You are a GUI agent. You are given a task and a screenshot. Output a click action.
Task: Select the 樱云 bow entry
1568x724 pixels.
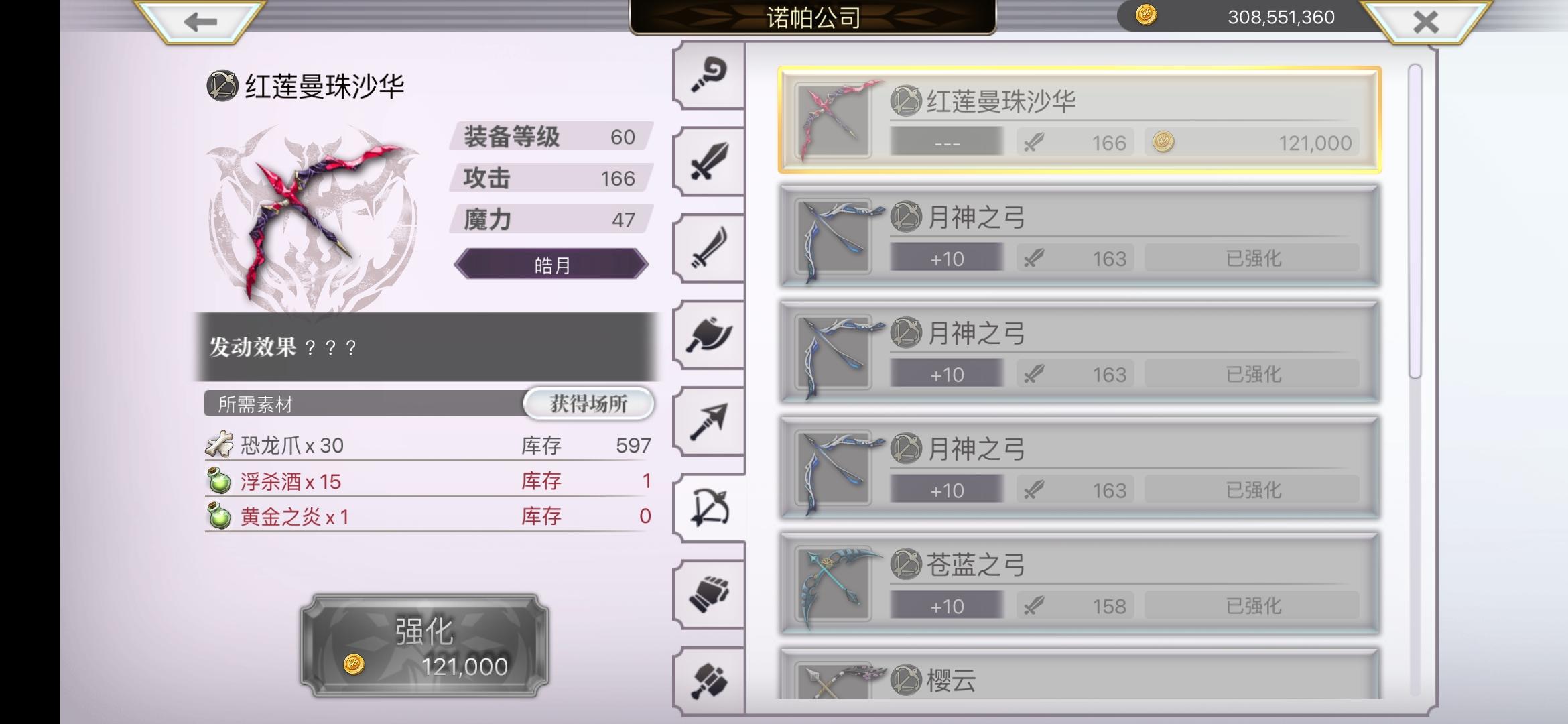(1079, 674)
